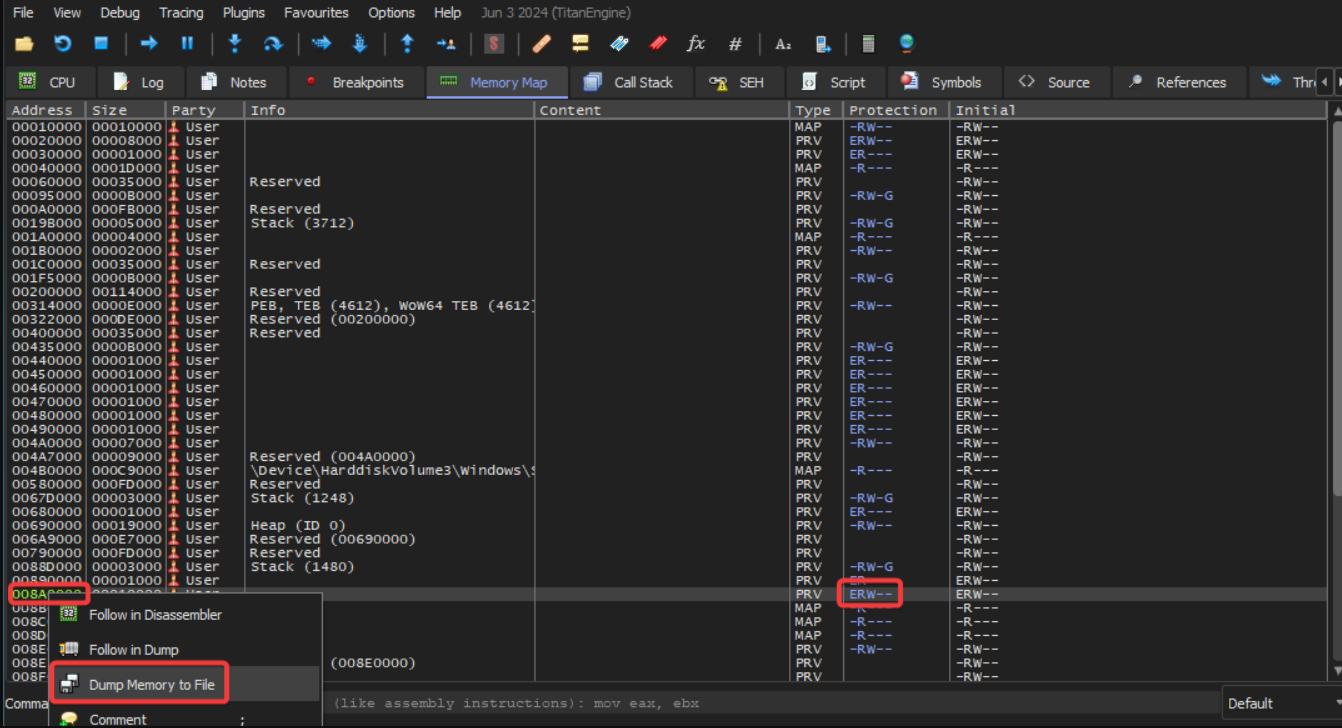Show functions via the fx icon
This screenshot has width=1342, height=728.
[696, 44]
